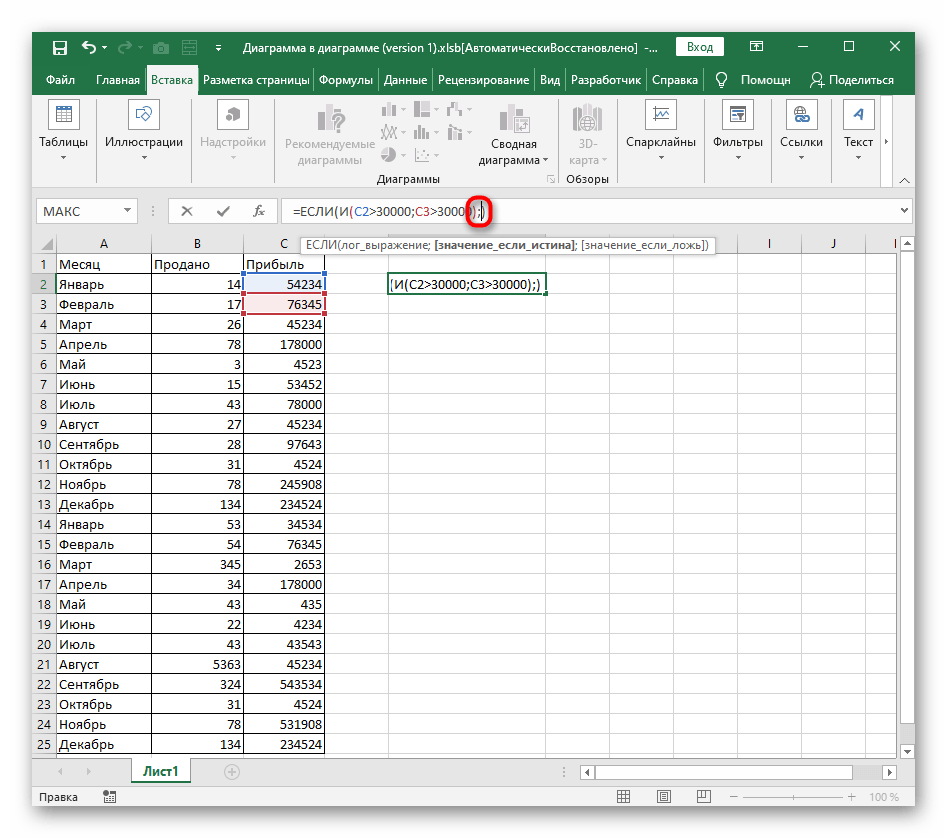Click the Name Box showing МАКС
The width and height of the screenshot is (947, 838).
(80, 211)
